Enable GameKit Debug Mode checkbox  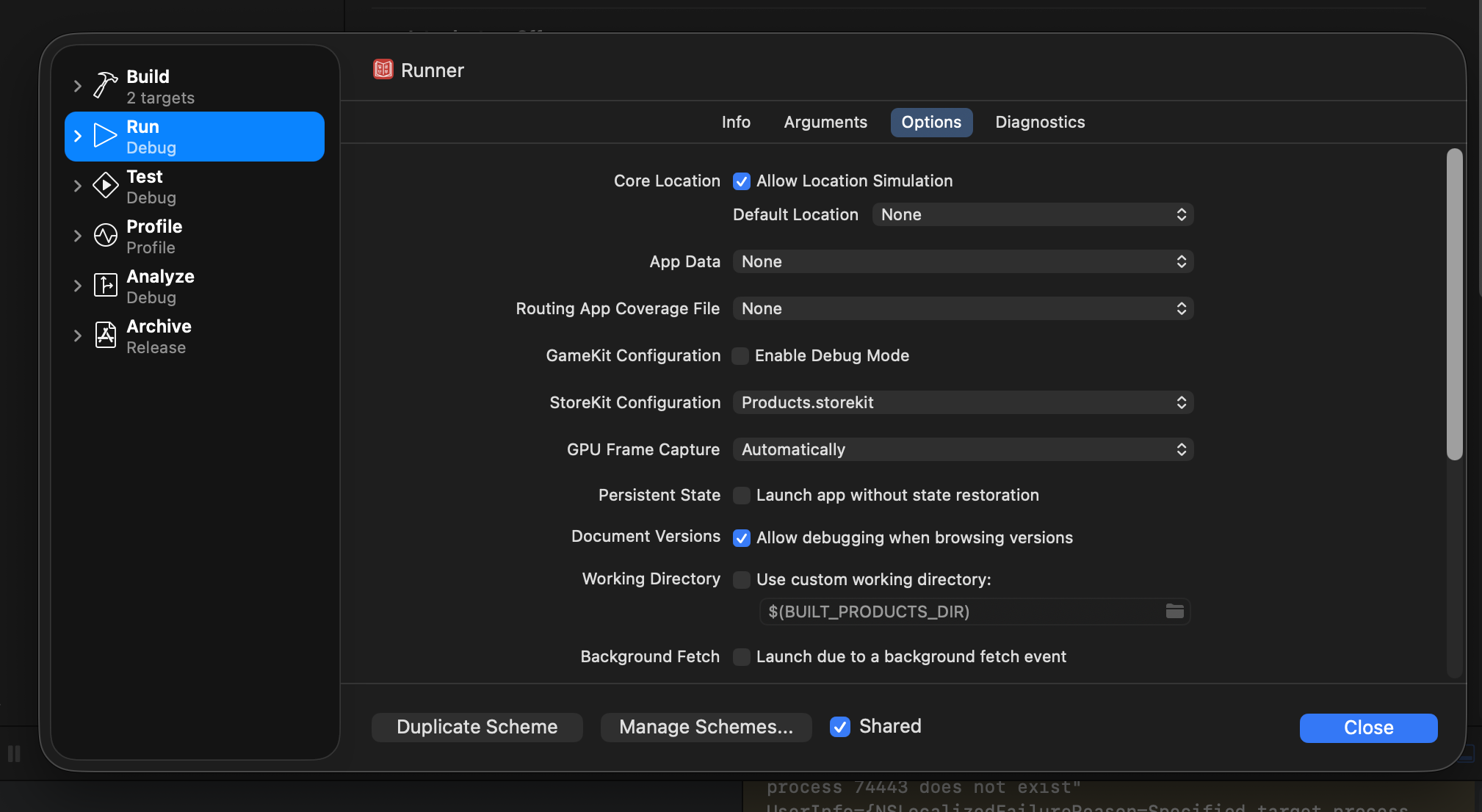pyautogui.click(x=740, y=356)
